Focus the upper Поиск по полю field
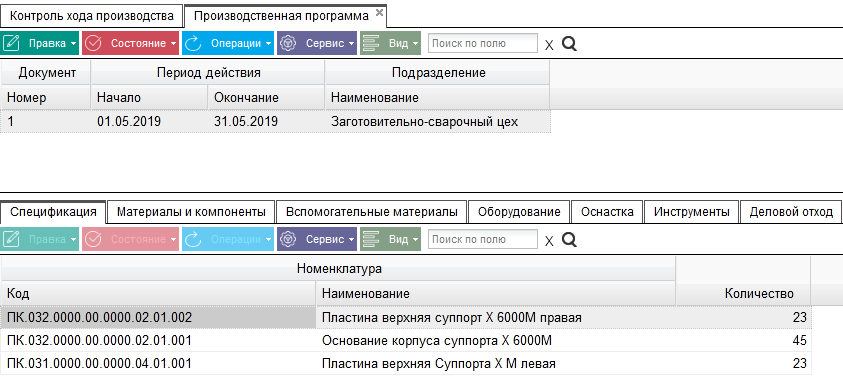 (483, 44)
